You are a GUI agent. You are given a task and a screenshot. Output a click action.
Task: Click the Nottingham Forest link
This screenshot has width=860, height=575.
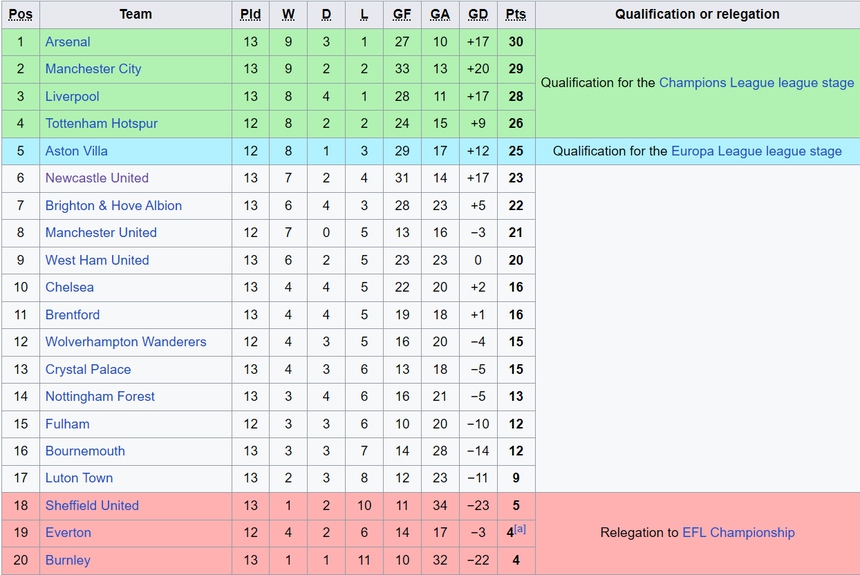[x=99, y=396]
